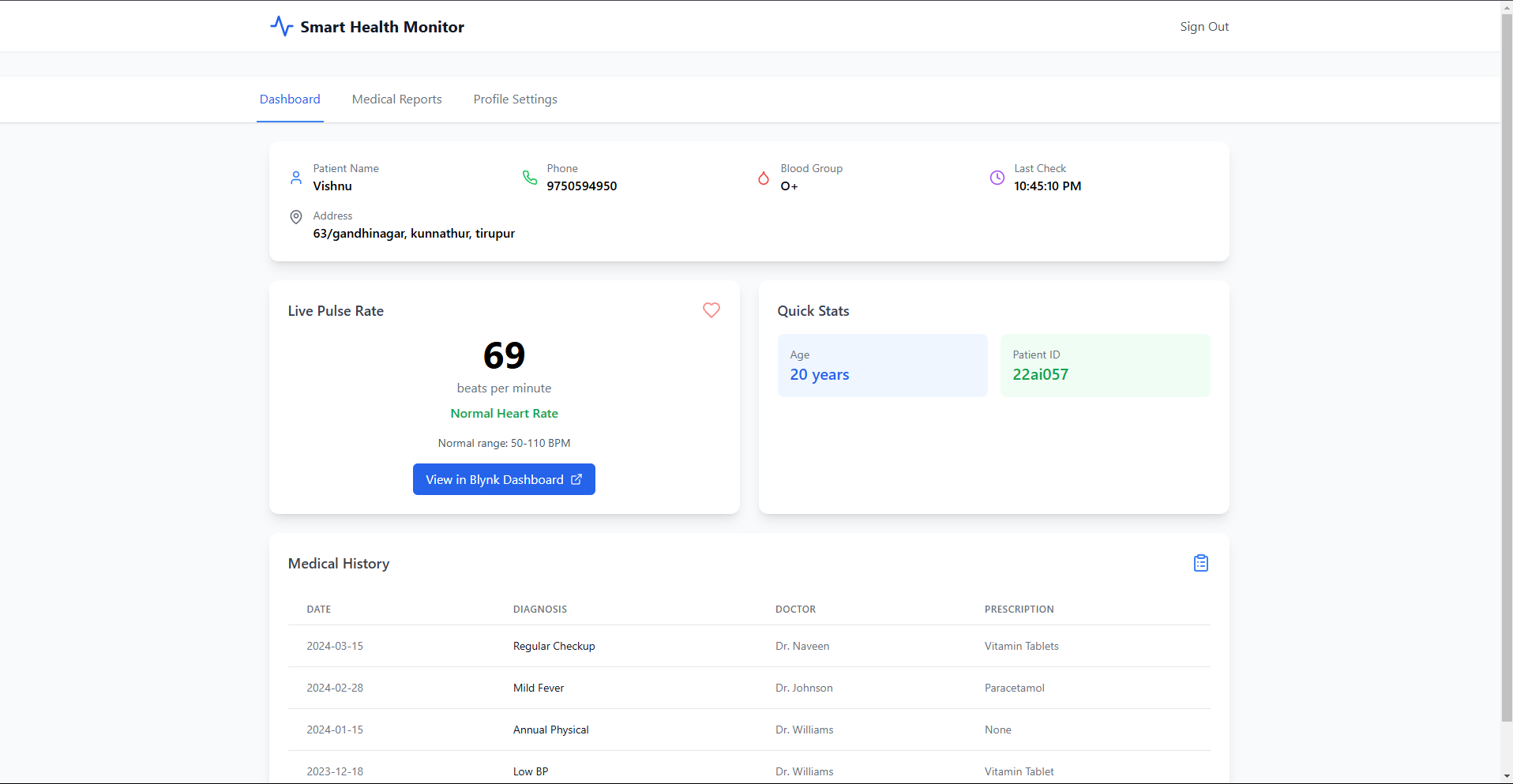Click the scrollbar down arrow

click(1507, 778)
